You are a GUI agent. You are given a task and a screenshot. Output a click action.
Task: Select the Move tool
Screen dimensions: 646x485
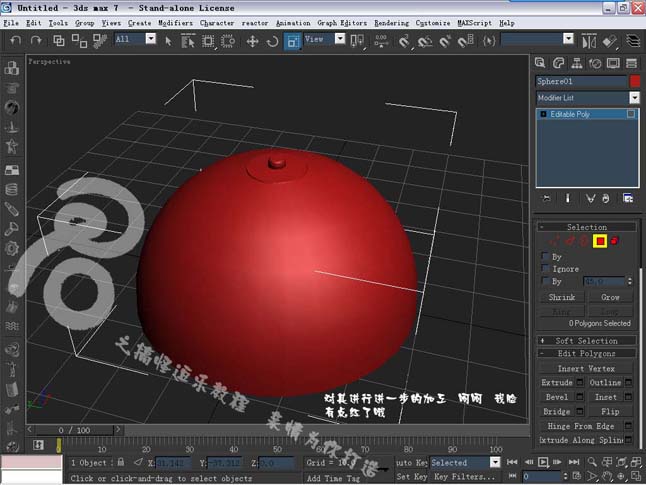252,41
